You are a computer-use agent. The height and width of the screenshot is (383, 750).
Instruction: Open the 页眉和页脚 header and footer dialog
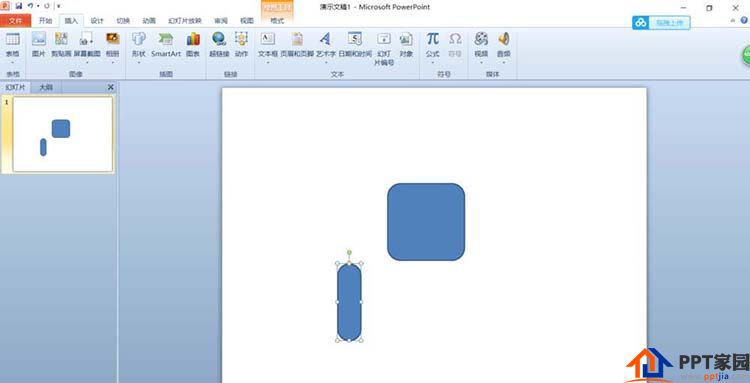pos(297,44)
